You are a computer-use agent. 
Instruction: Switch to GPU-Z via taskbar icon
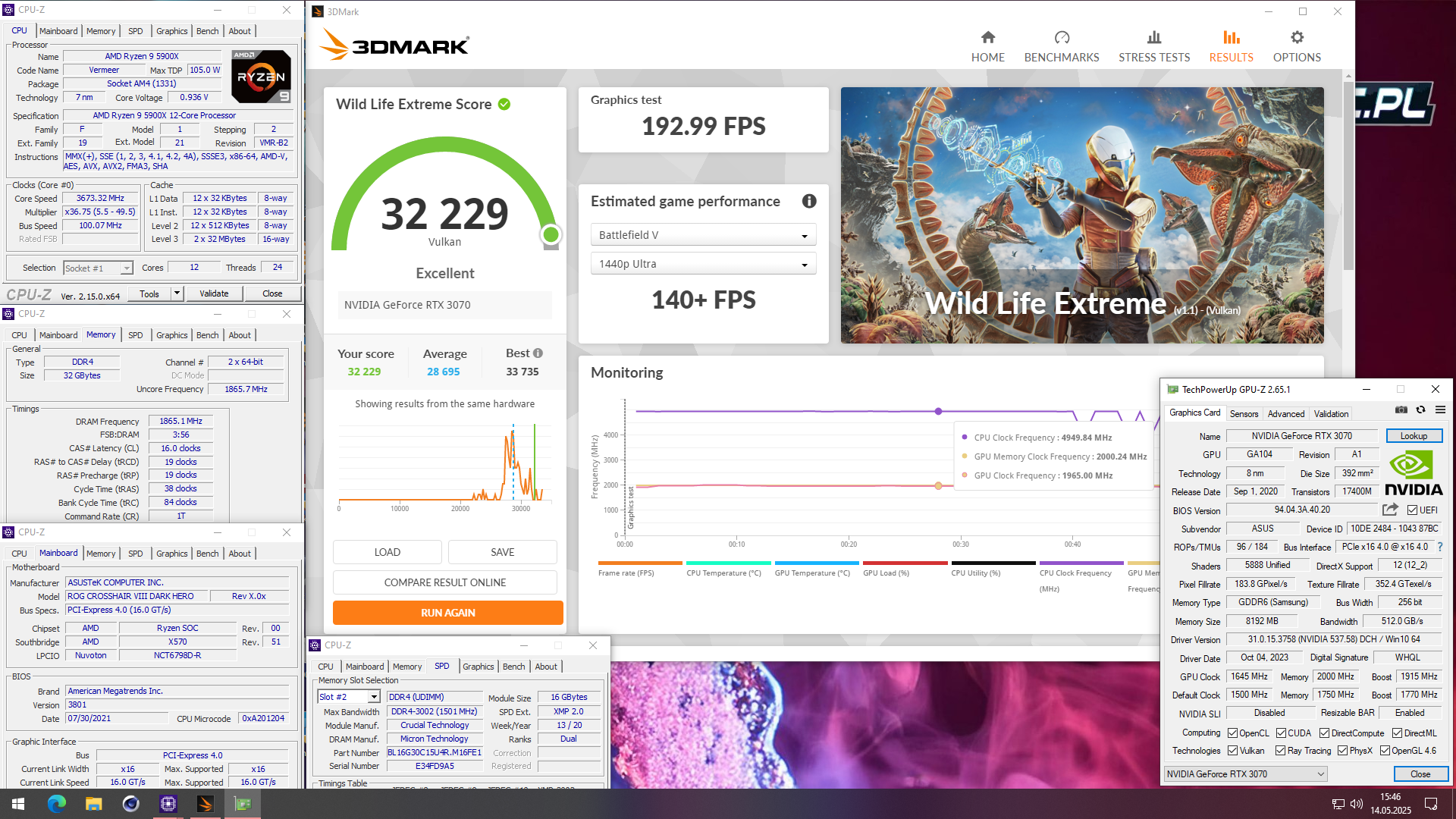coord(243,804)
